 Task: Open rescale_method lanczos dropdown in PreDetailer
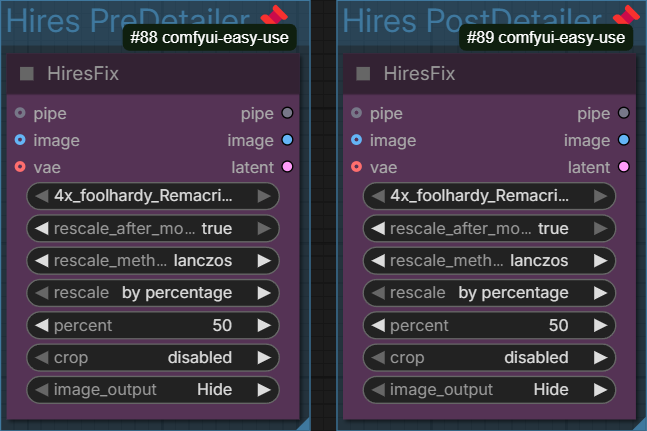153,261
